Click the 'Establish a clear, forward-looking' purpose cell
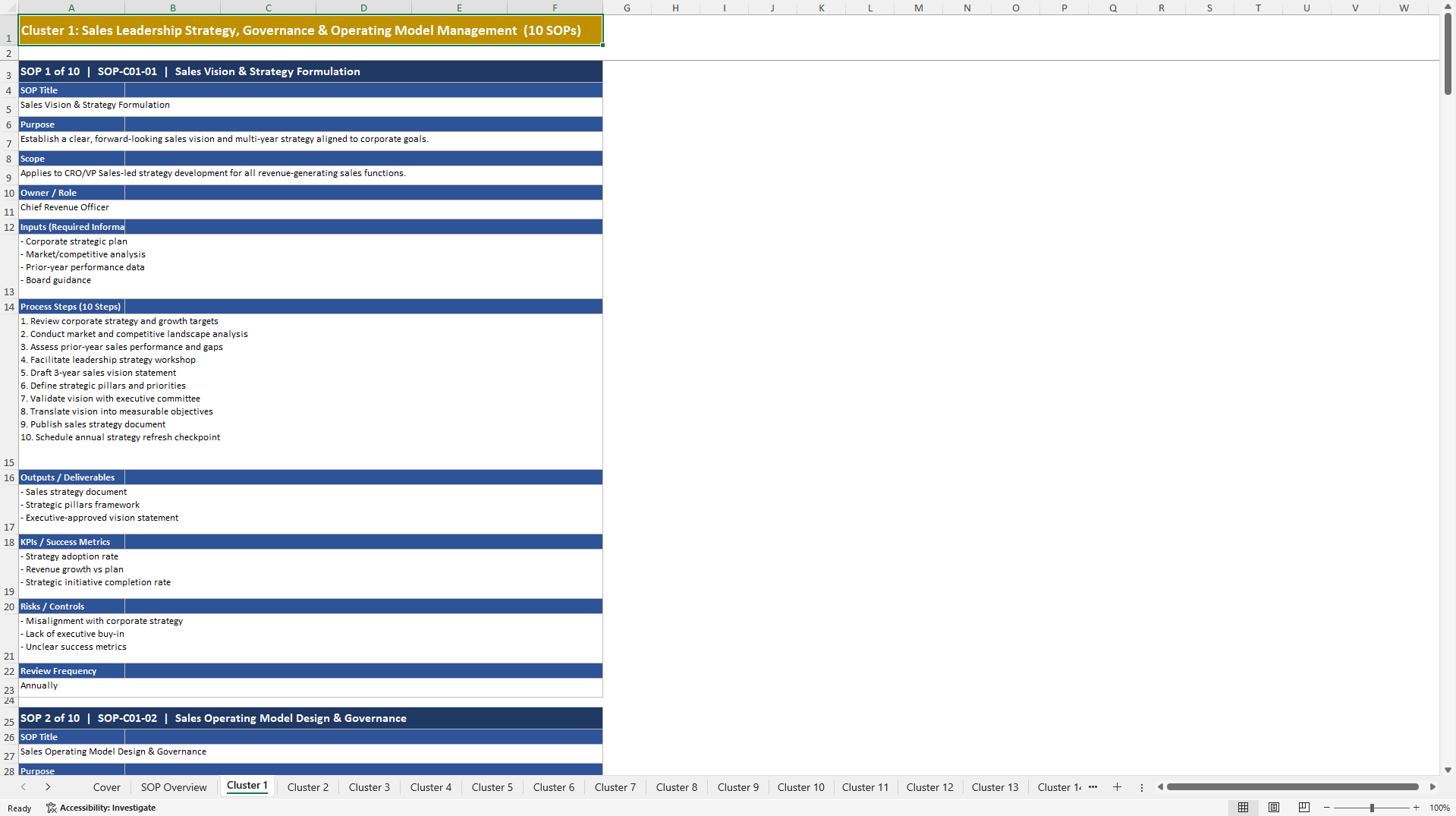 pos(310,141)
